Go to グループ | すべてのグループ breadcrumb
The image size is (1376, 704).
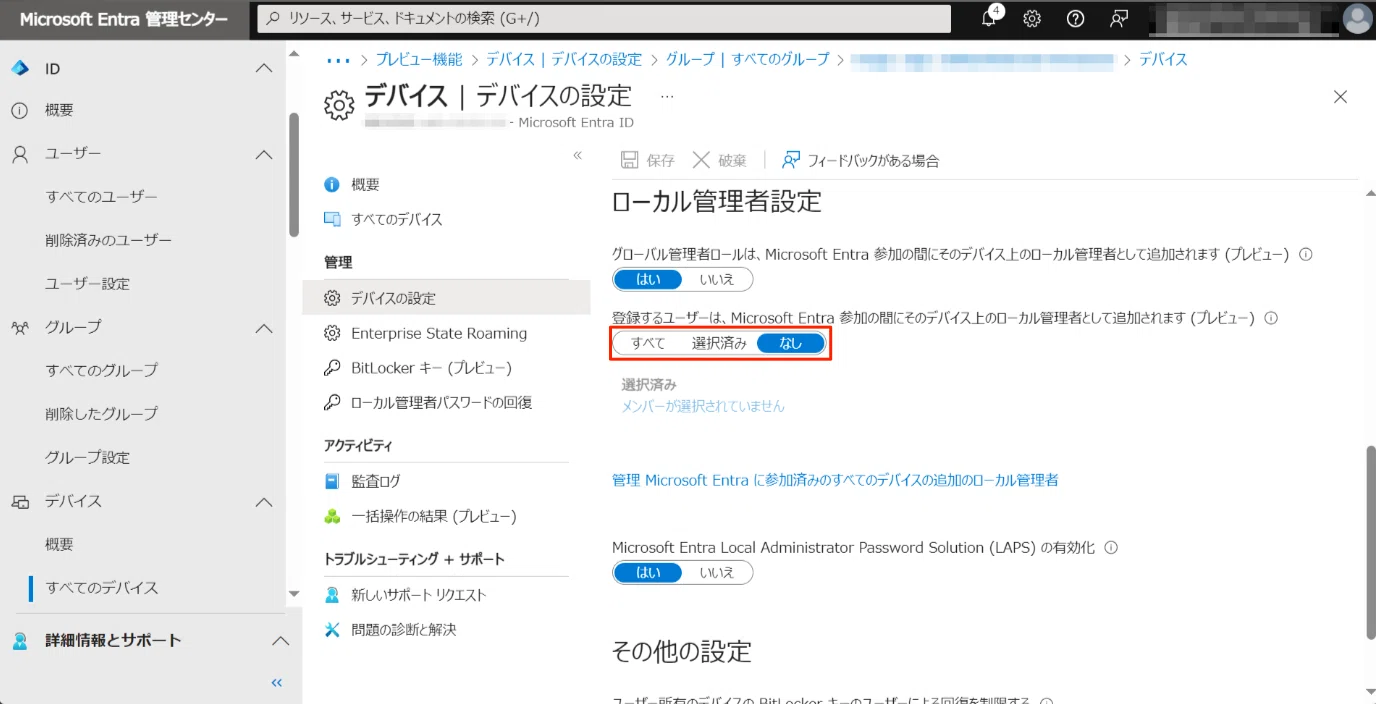[748, 60]
